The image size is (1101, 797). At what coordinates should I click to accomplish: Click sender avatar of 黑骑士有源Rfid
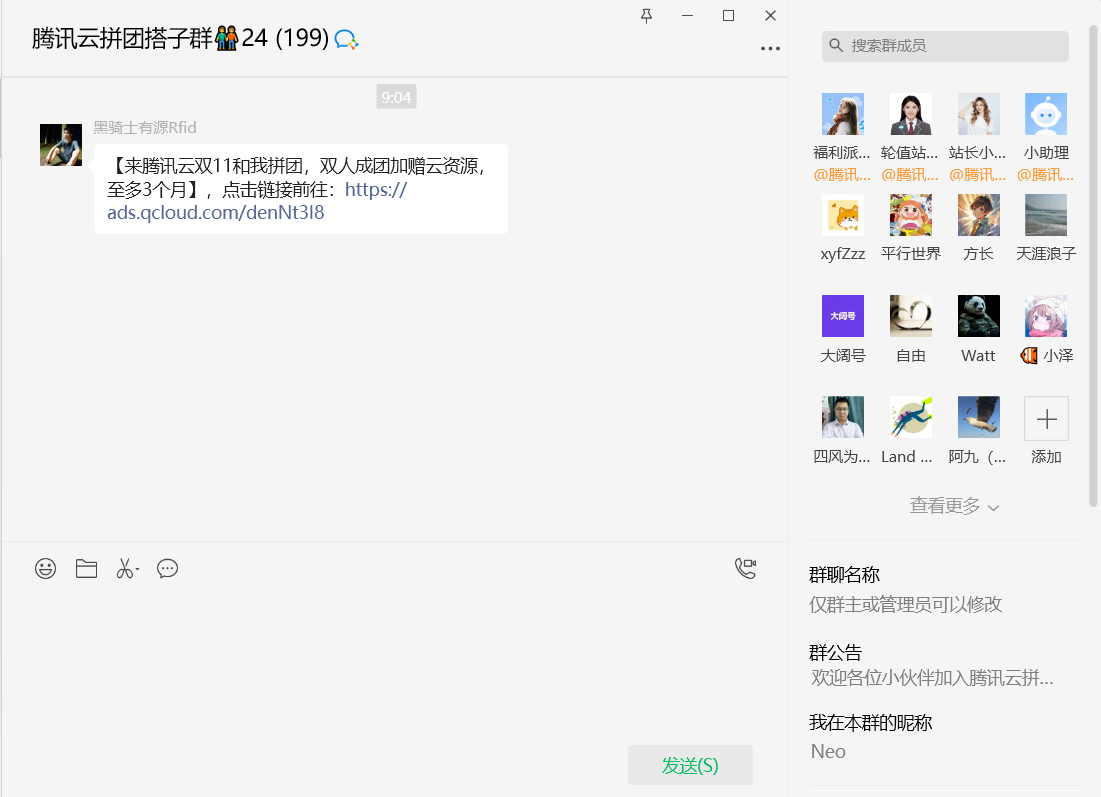(61, 145)
